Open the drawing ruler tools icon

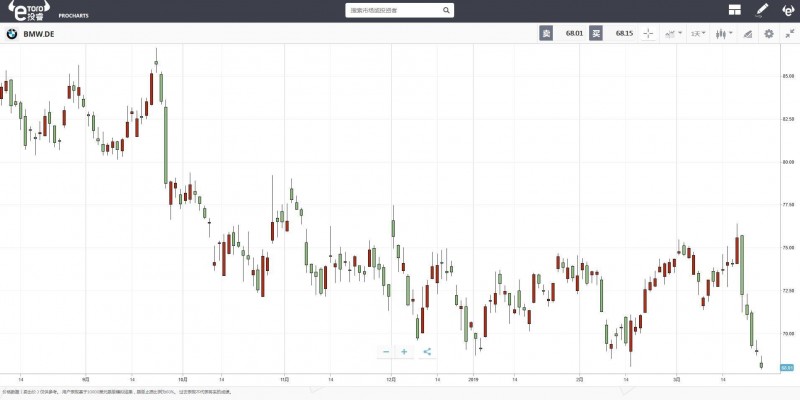pyautogui.click(x=747, y=34)
